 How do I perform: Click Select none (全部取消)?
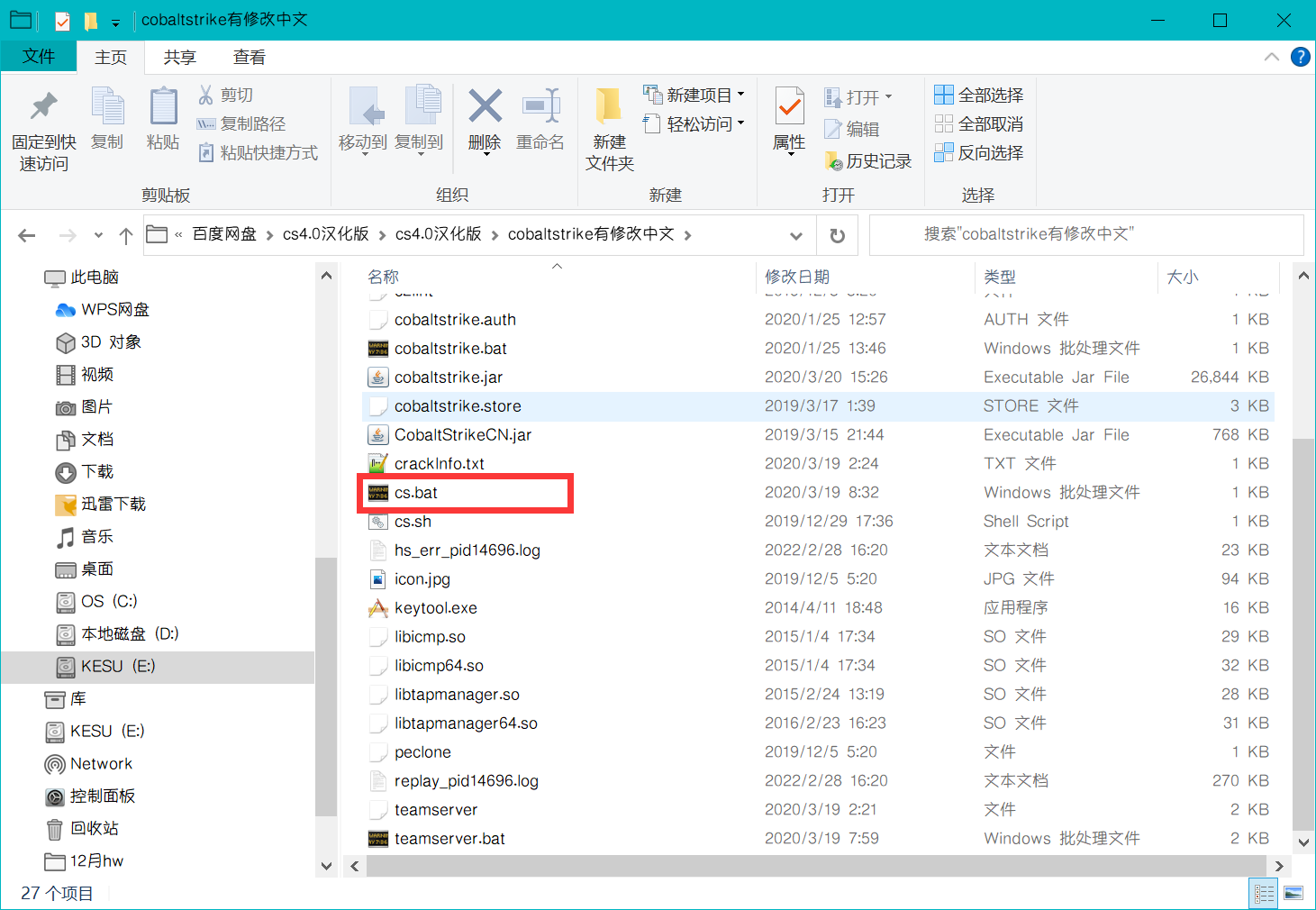(979, 123)
